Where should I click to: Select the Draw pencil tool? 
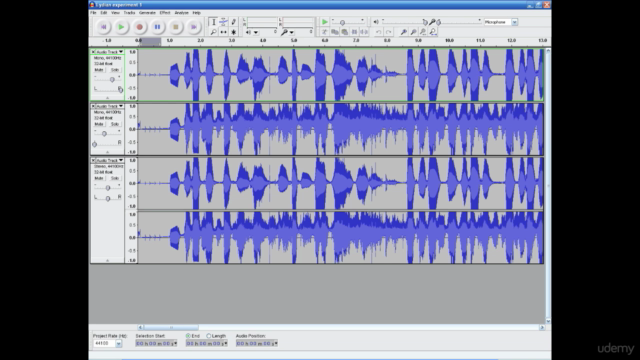tap(233, 22)
